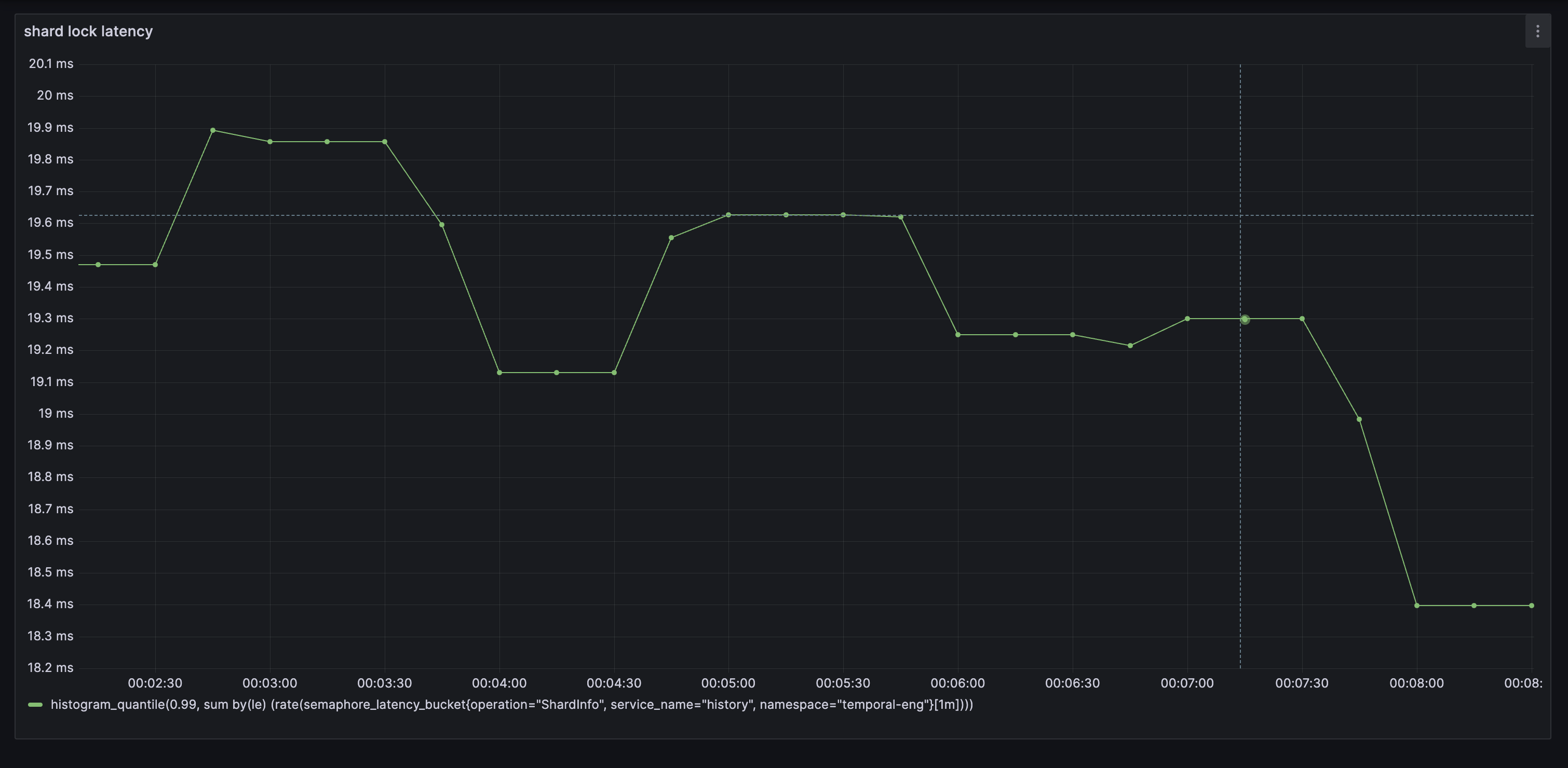Viewport: 1568px width, 768px height.
Task: Click the data point at 00:06:00
Action: [957, 335]
